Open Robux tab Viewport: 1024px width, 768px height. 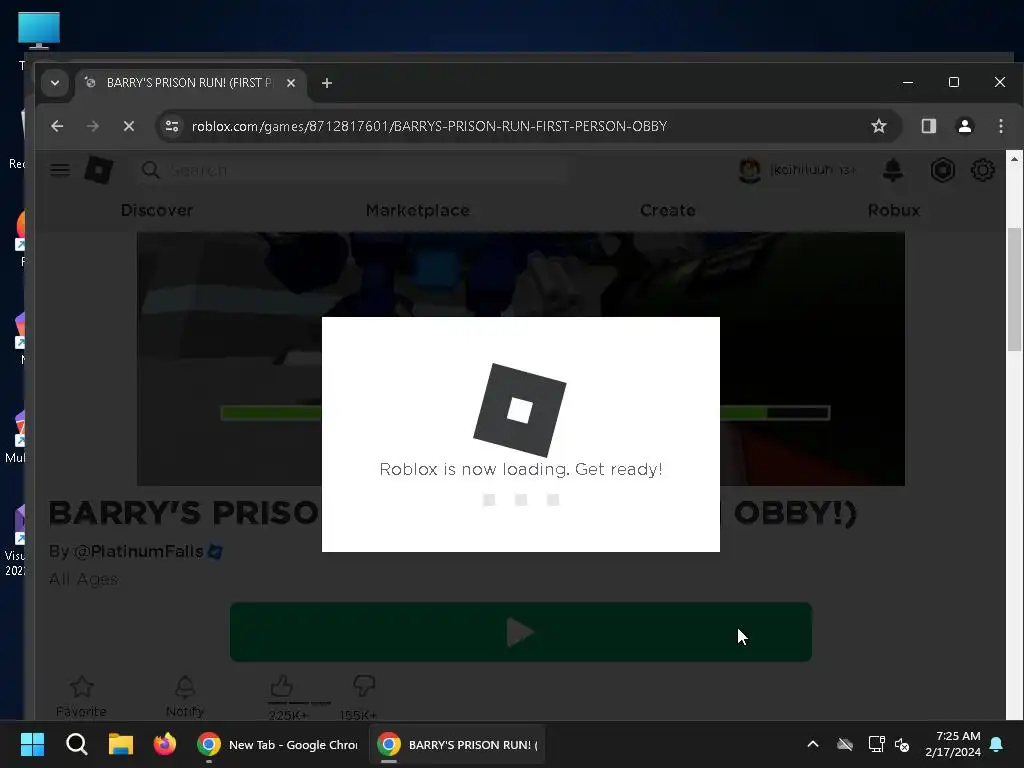coord(893,210)
